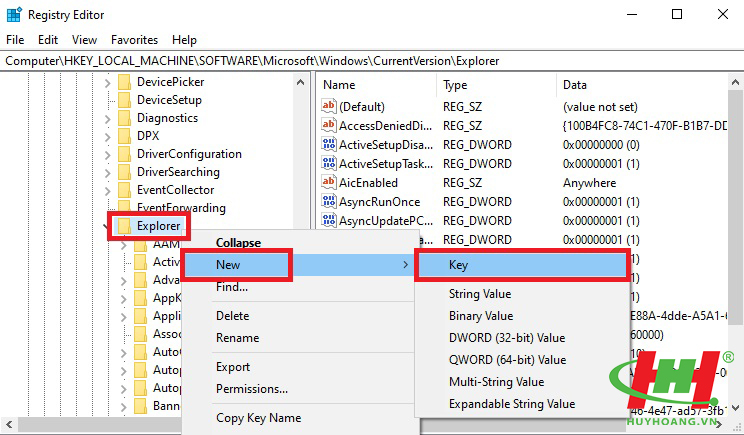
Task: Expand the DriverConfiguration key
Action: 108,155
